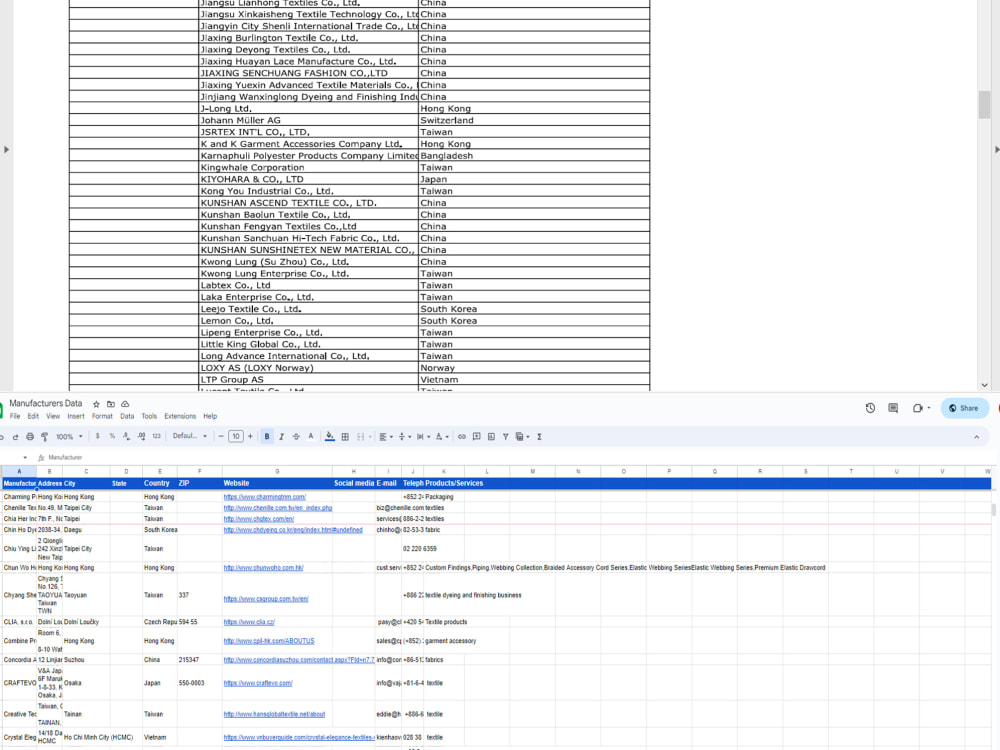The height and width of the screenshot is (750, 1000).
Task: Increase font size with plus
Action: click(x=250, y=437)
